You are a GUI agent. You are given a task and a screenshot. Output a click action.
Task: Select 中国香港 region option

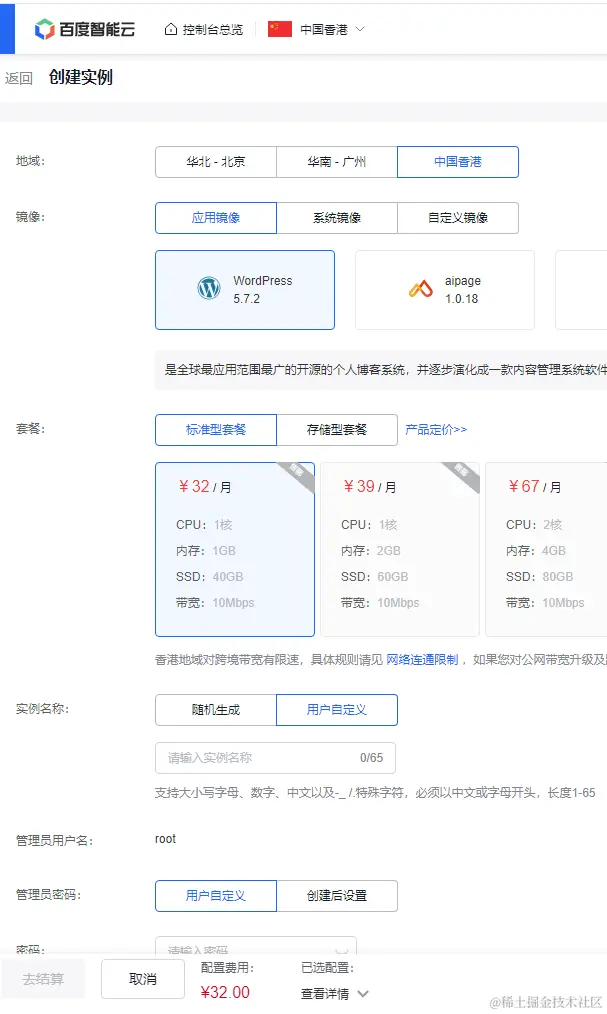pyautogui.click(x=458, y=162)
